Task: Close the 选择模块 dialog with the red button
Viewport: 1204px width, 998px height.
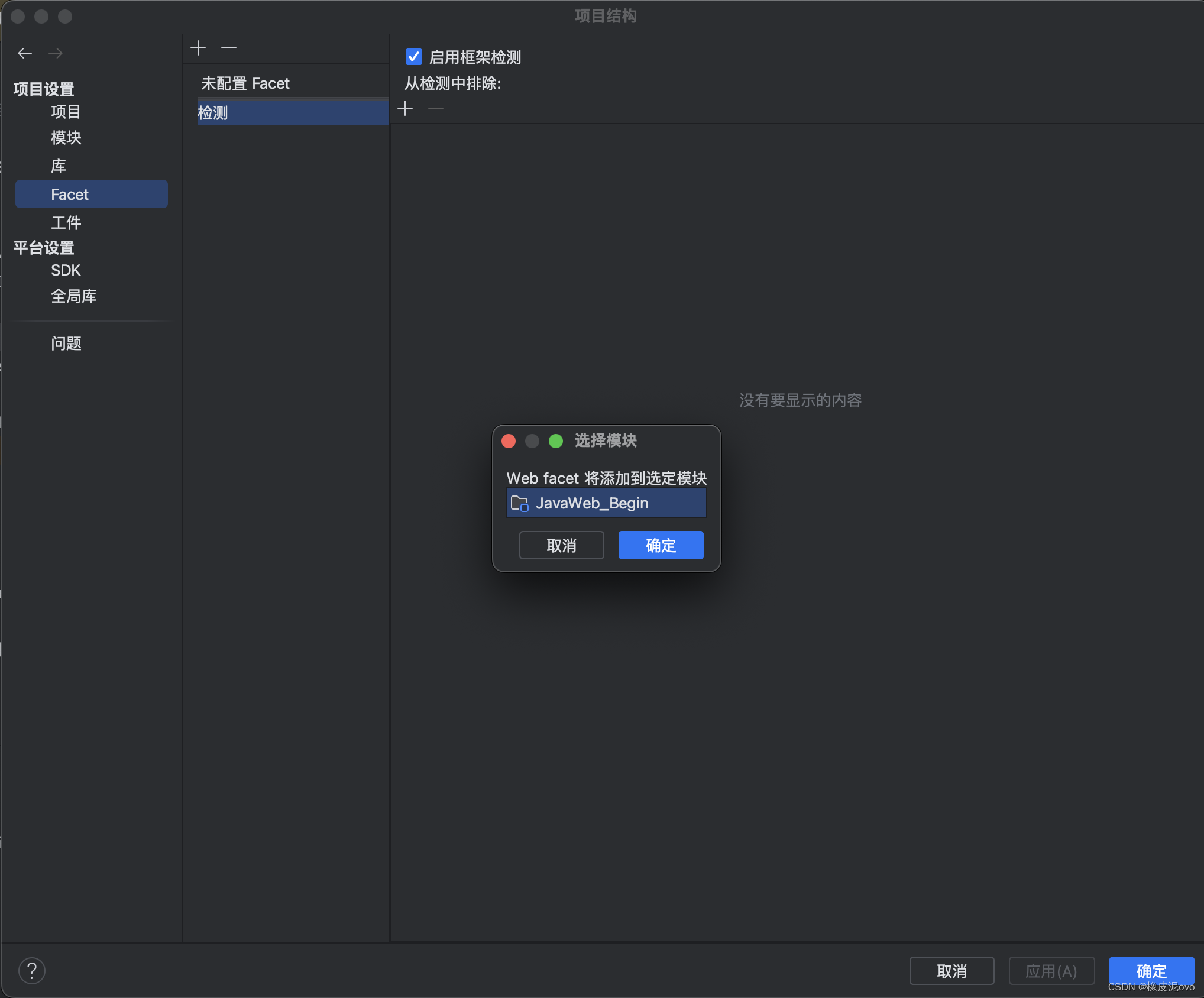Action: click(509, 441)
